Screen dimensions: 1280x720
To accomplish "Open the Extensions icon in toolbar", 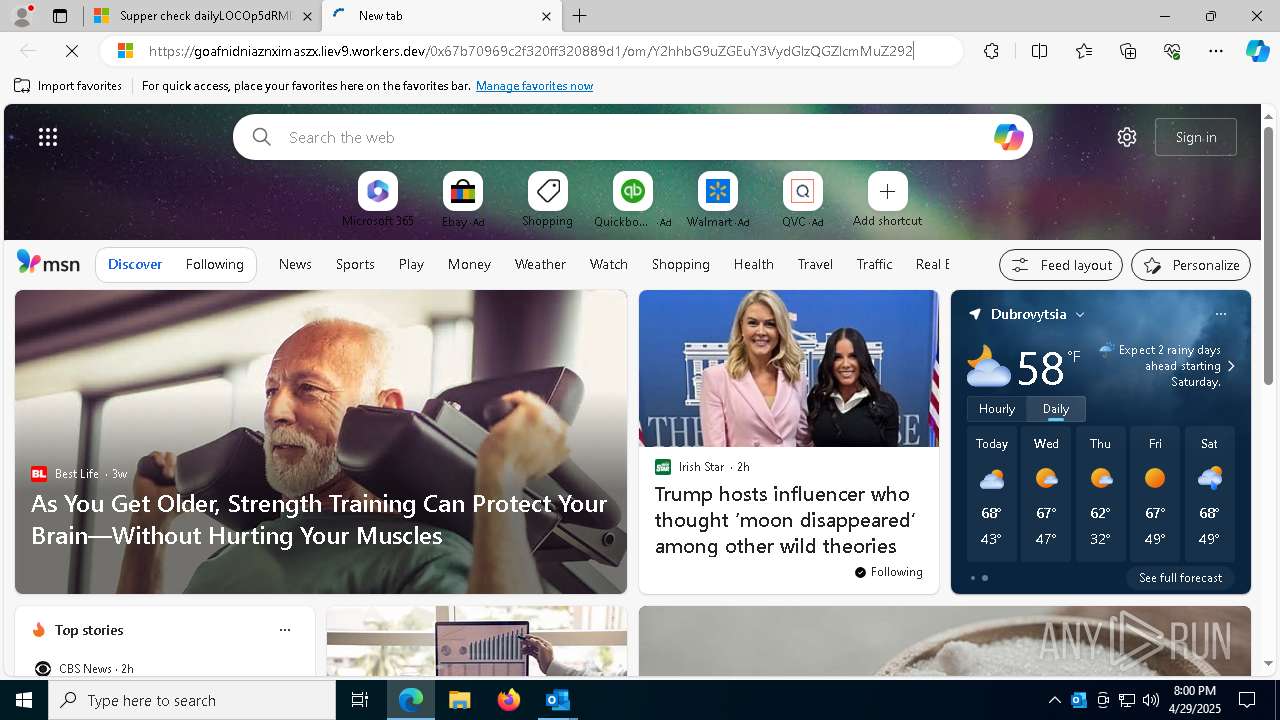I will pyautogui.click(x=991, y=51).
